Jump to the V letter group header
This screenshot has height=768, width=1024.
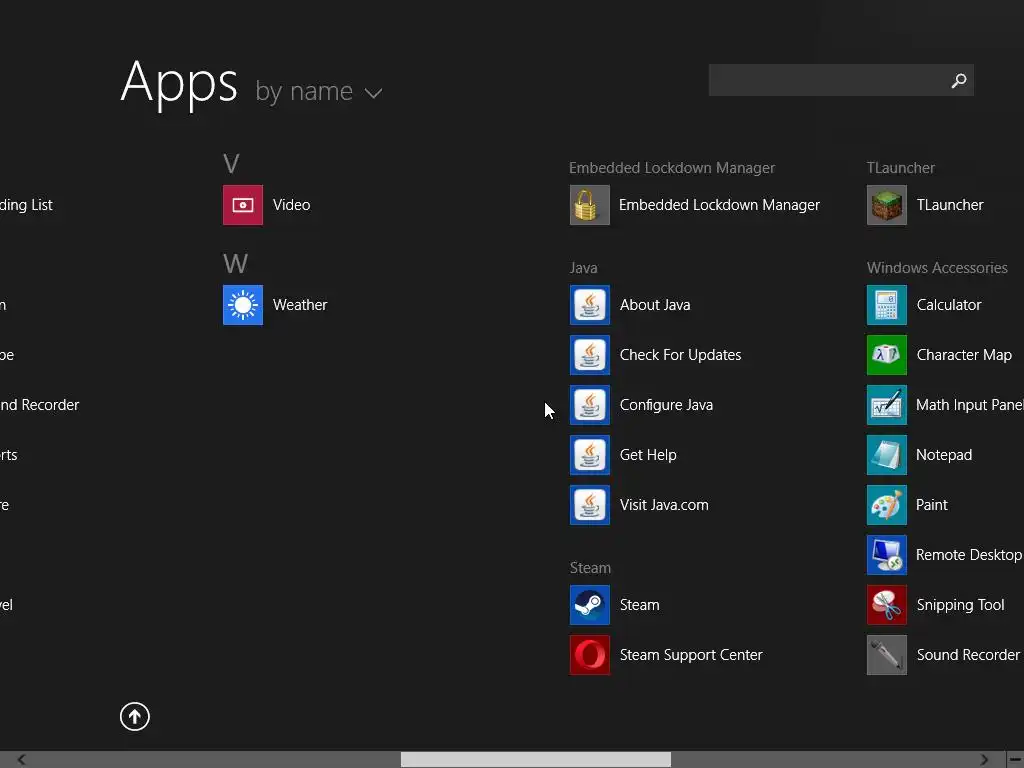[231, 163]
